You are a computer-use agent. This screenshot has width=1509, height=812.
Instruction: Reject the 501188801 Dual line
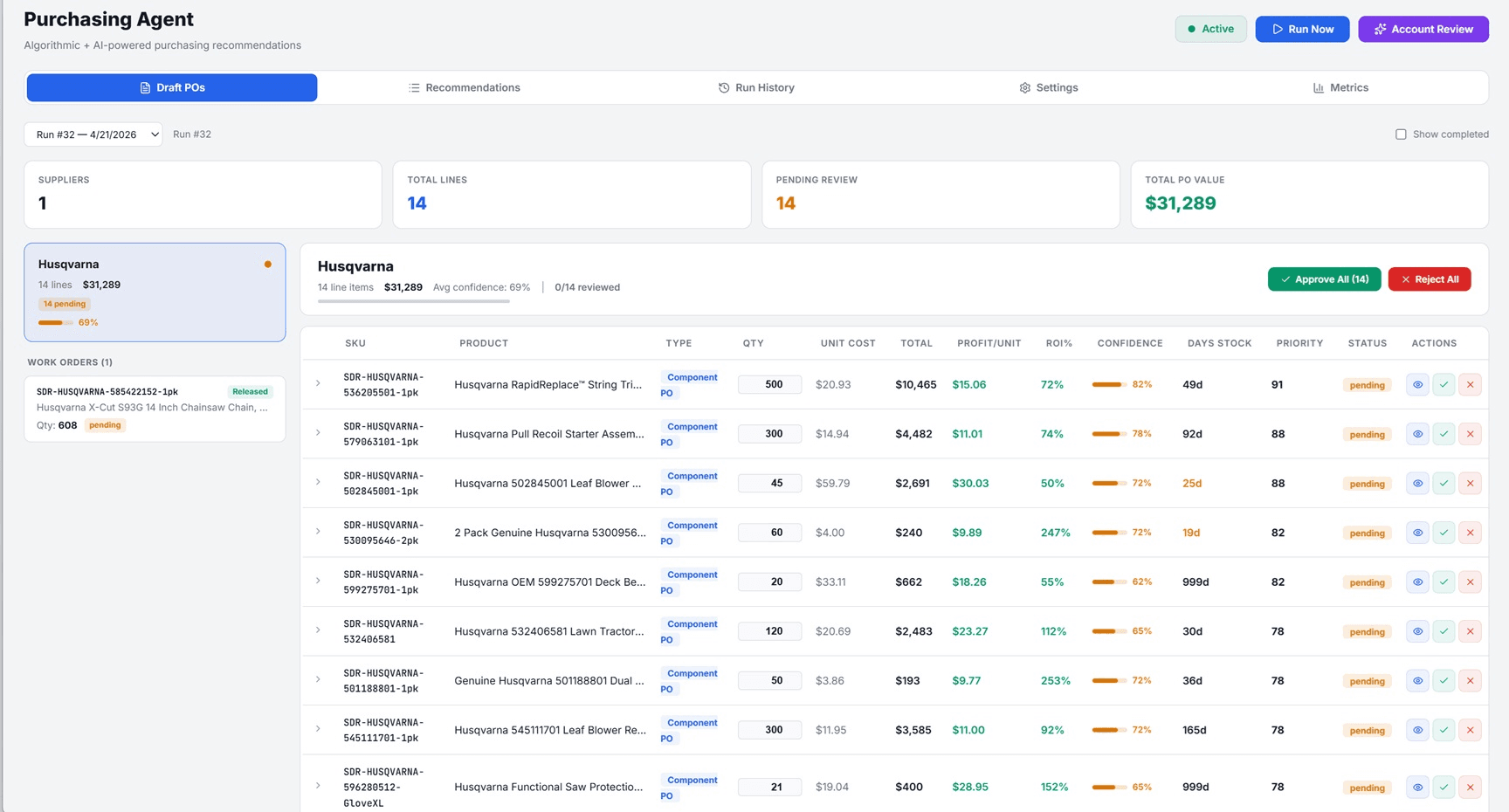pyautogui.click(x=1470, y=681)
